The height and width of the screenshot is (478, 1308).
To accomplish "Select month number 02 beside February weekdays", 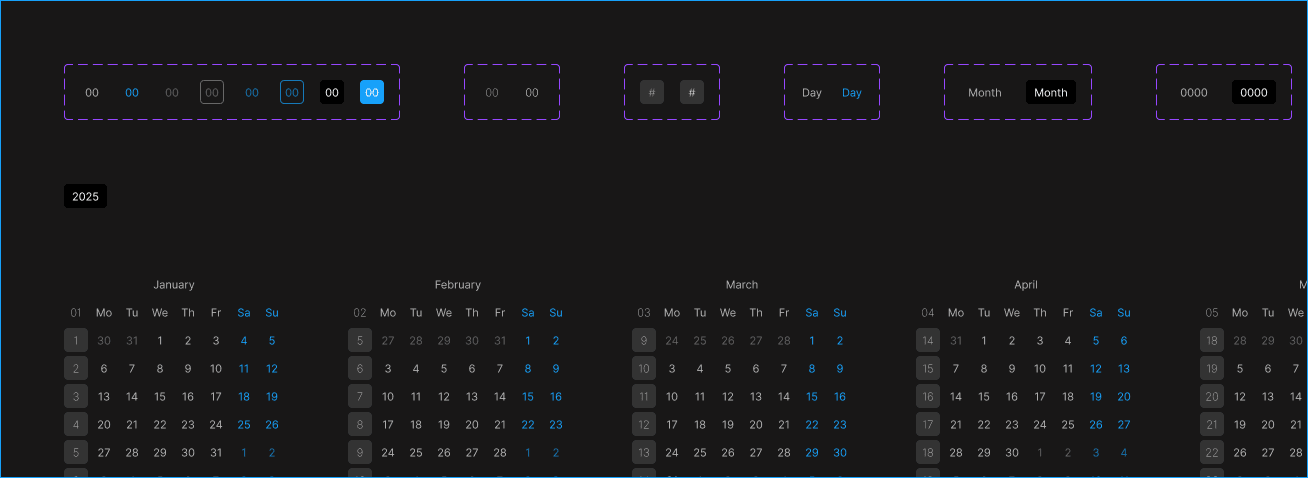I will [x=360, y=313].
